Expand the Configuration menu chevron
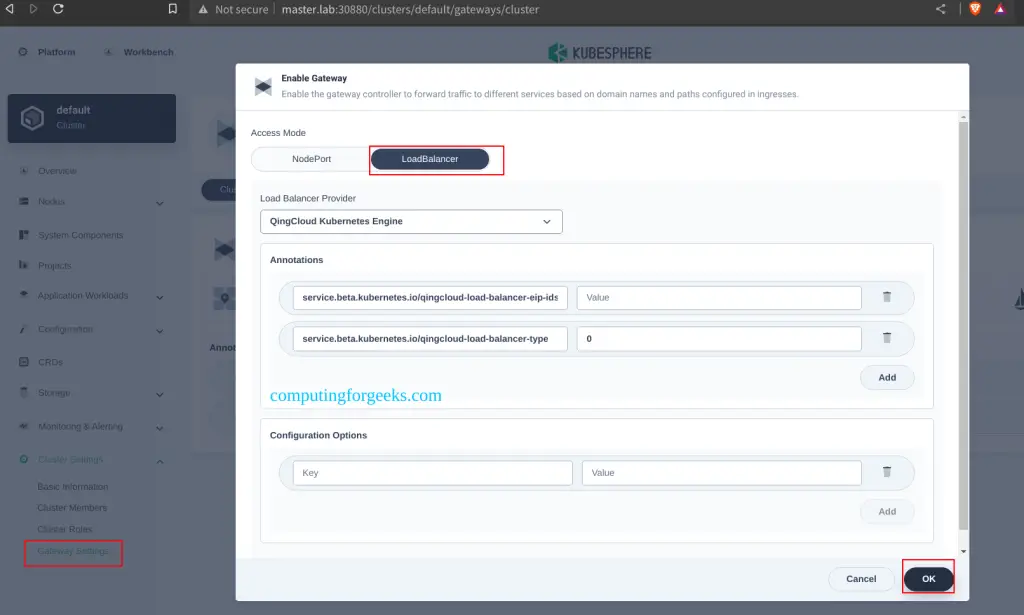The image size is (1024, 615). (160, 331)
